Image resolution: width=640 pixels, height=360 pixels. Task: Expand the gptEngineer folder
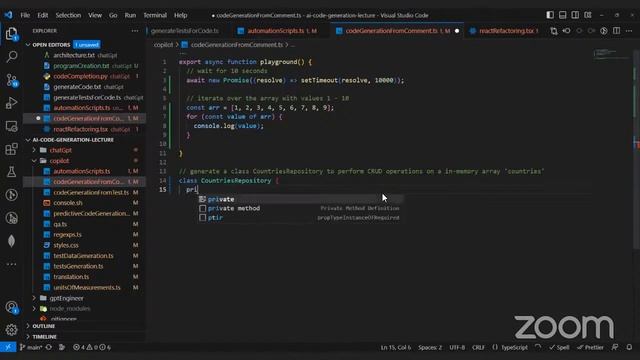point(66,298)
